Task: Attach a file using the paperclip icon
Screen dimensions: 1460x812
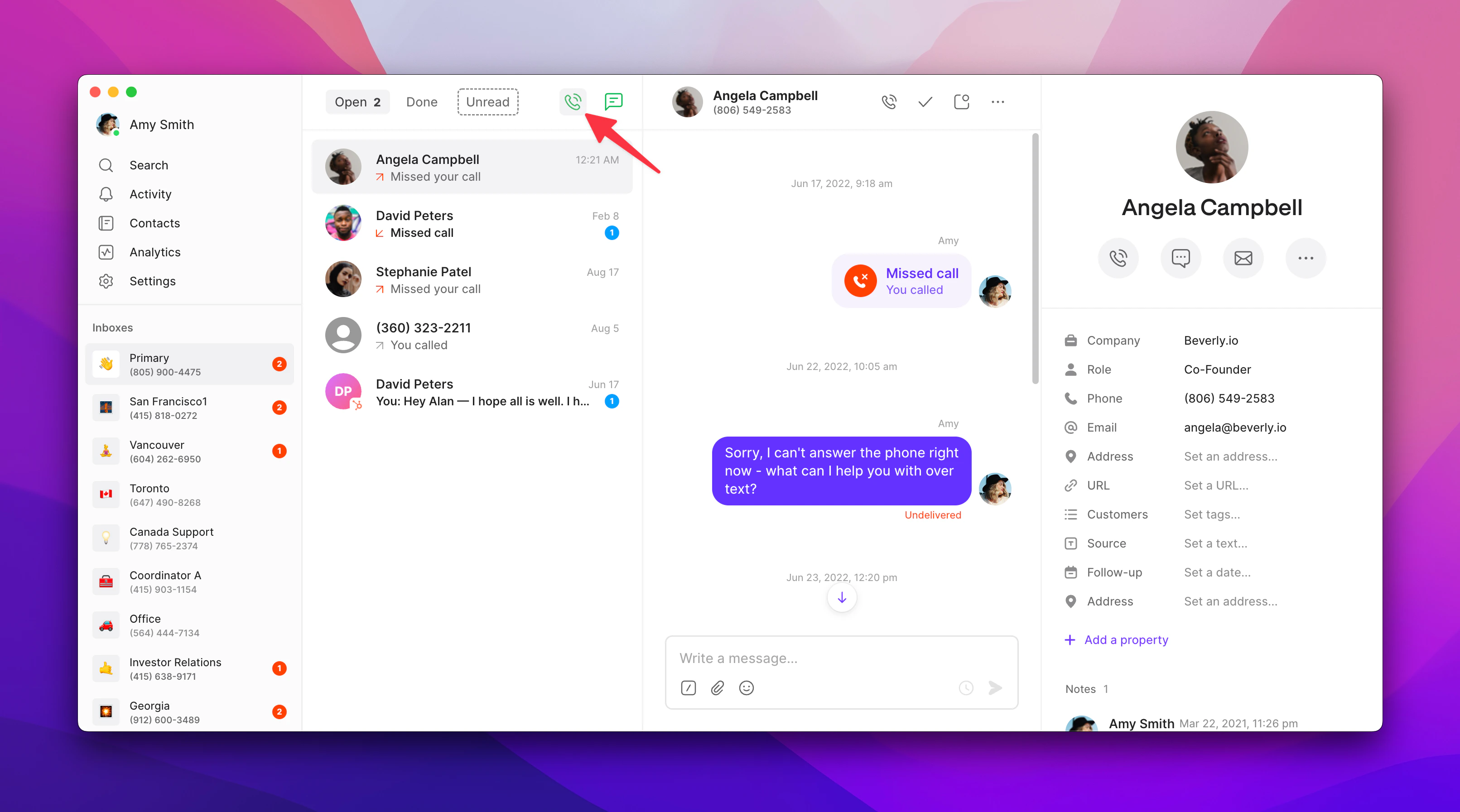Action: click(x=717, y=688)
